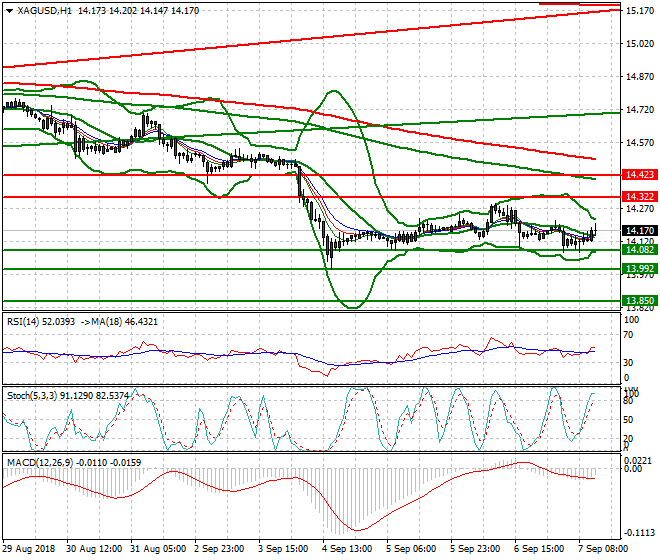Screen dimensions: 660x560
Task: Click the red 14.322 price level label
Action: point(639,197)
